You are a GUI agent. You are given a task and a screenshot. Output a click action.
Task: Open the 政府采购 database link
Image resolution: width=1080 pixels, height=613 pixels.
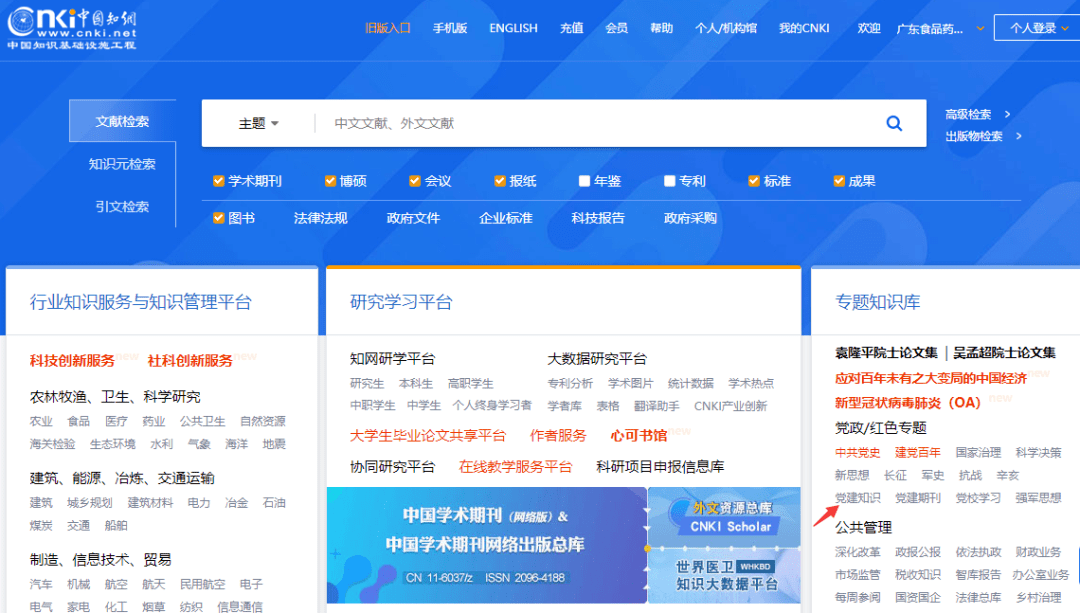click(x=690, y=218)
